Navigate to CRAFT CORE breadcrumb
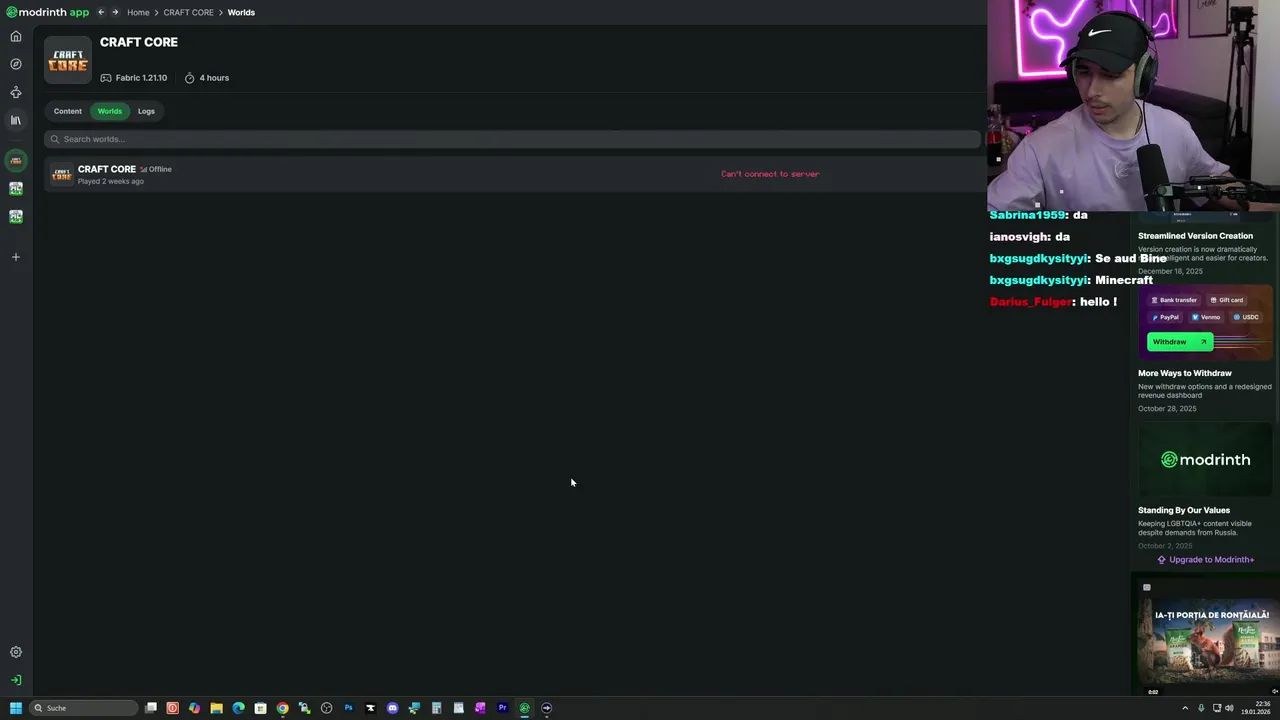This screenshot has height=720, width=1280. pos(189,12)
